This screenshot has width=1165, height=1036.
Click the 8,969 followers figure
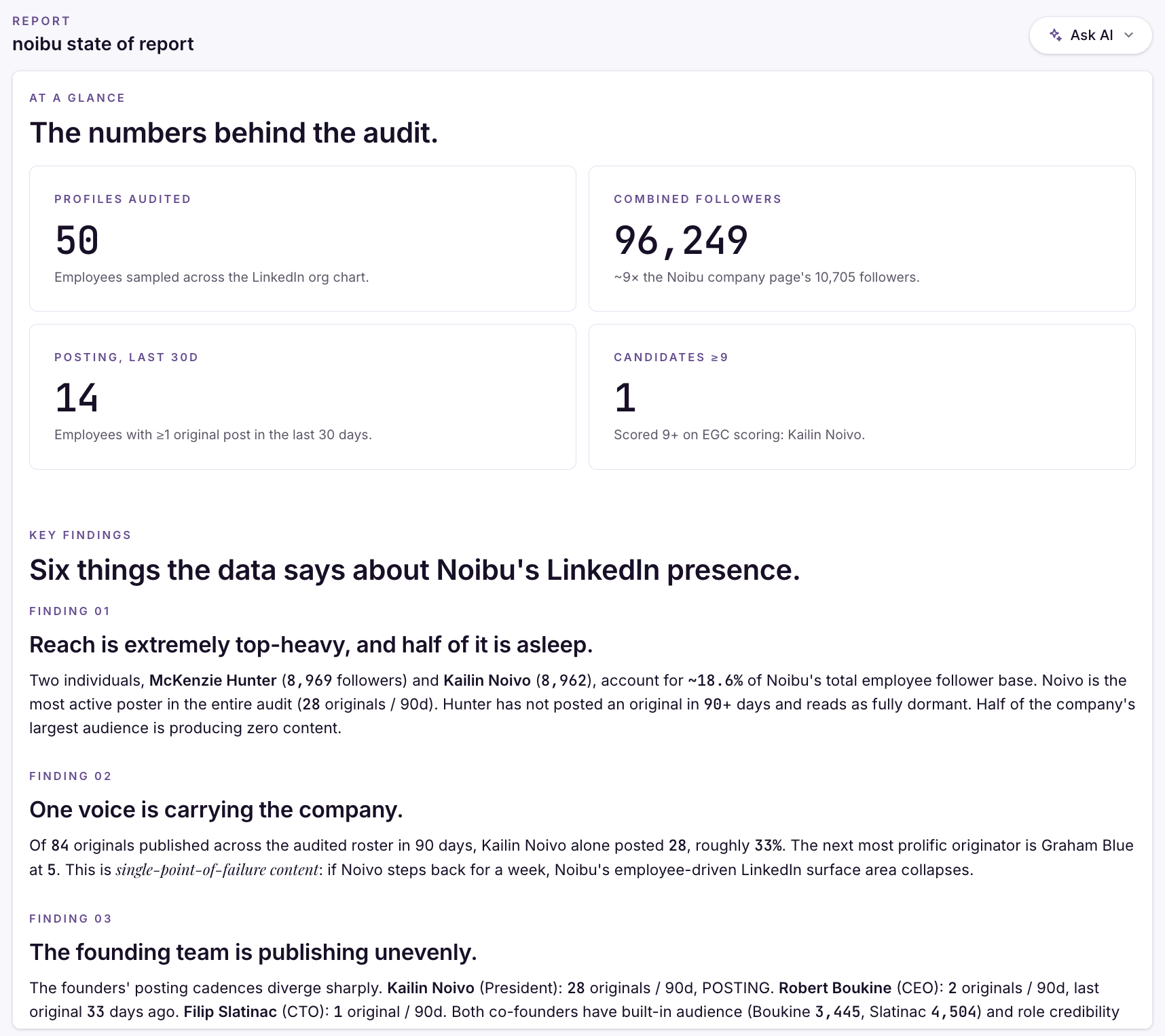310,680
